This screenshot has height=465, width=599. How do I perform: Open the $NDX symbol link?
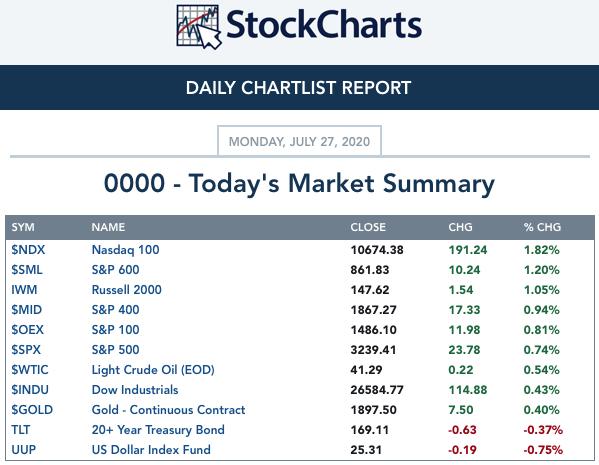click(x=28, y=250)
